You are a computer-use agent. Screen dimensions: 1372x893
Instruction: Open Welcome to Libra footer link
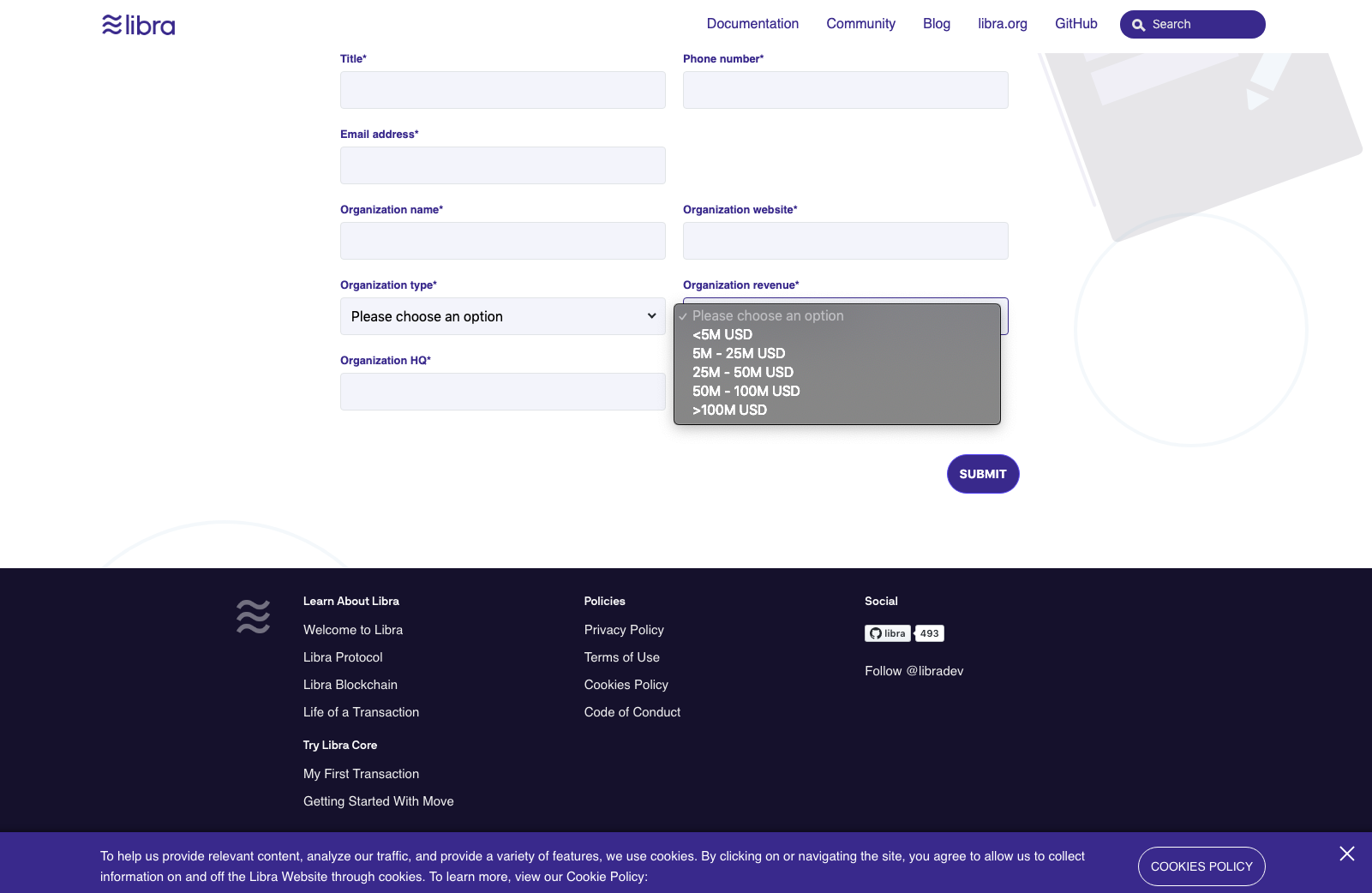coord(353,630)
